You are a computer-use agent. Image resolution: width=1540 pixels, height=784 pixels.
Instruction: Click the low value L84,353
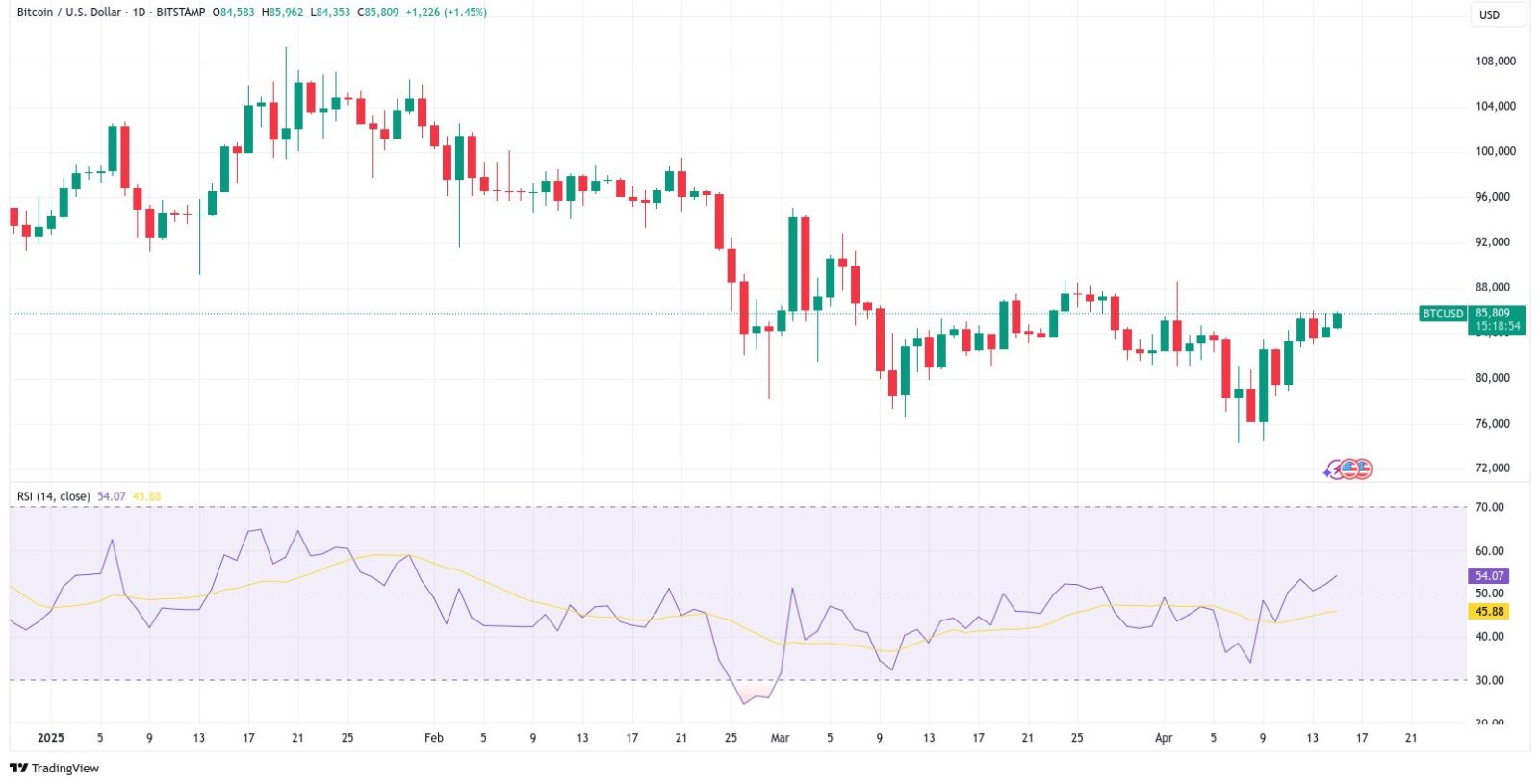tap(330, 13)
